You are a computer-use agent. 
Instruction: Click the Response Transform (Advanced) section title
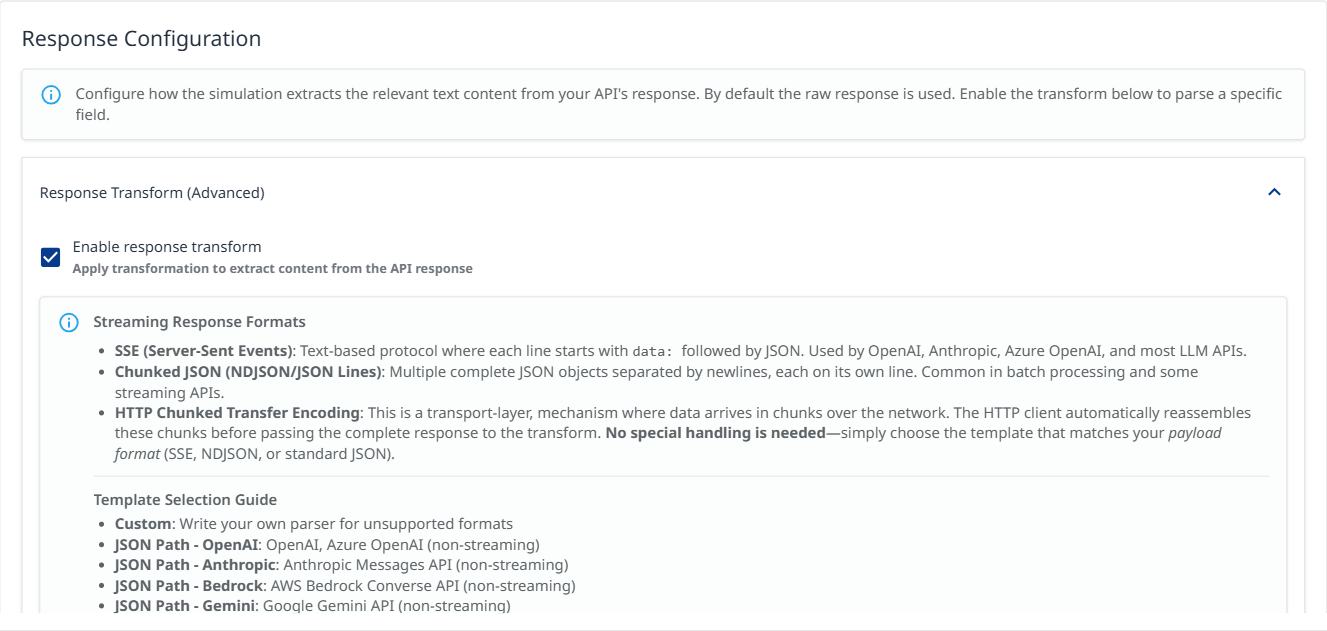[152, 193]
